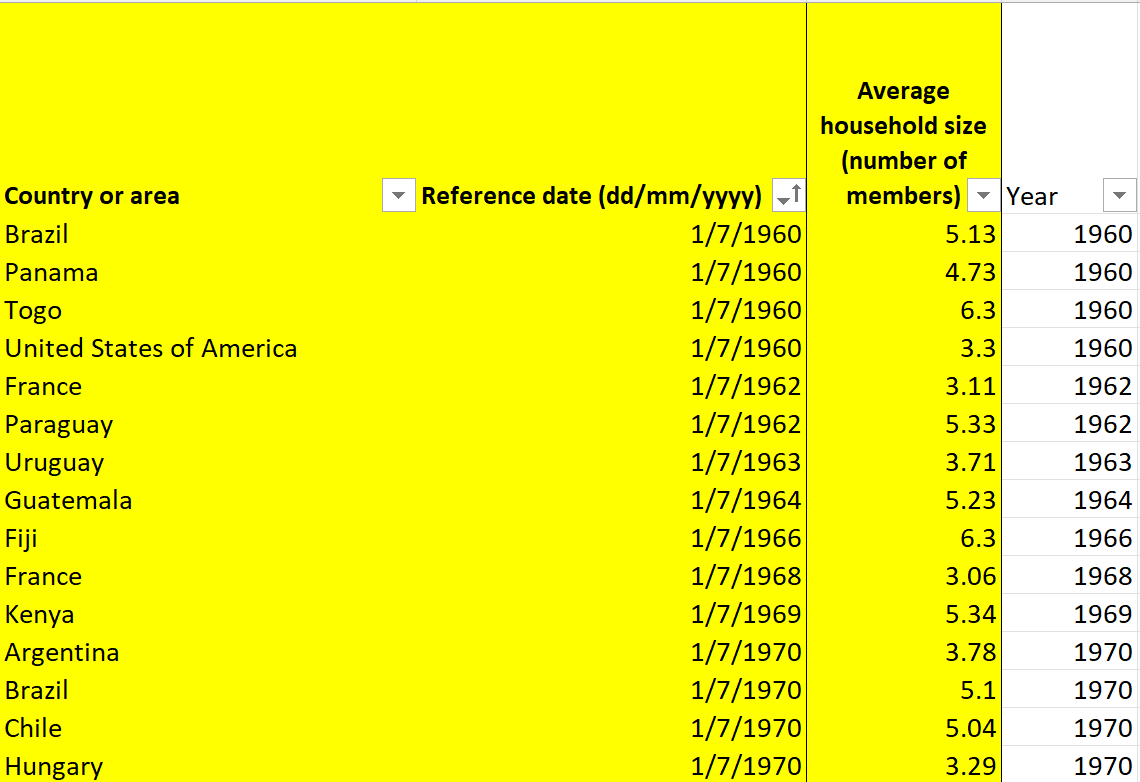Click the United States of America cell
The height and width of the screenshot is (782, 1140).
click(x=151, y=349)
